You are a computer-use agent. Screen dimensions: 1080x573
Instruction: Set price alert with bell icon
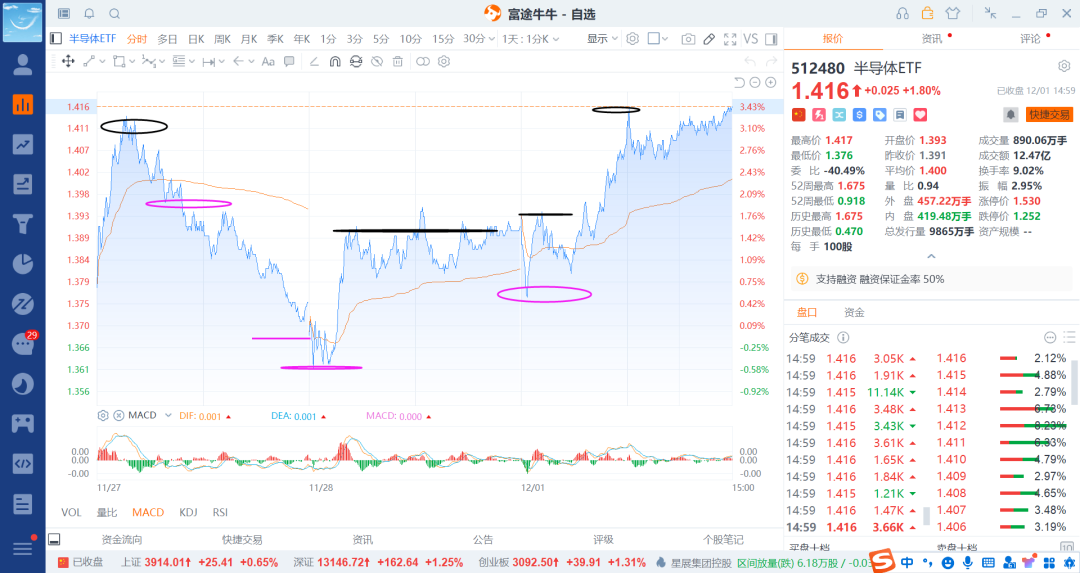[x=1010, y=115]
